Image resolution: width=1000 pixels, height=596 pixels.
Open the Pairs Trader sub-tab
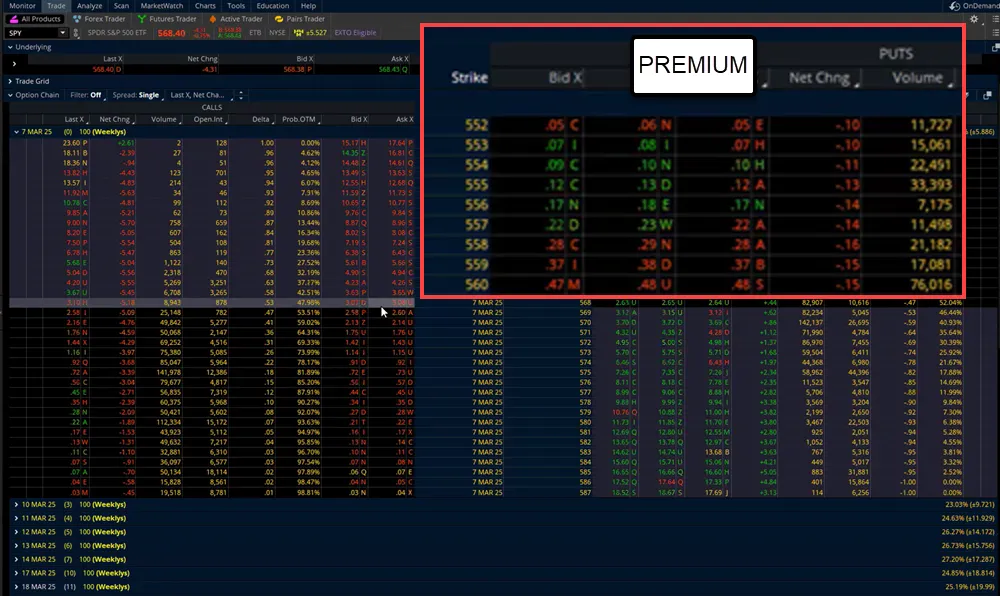pos(300,19)
